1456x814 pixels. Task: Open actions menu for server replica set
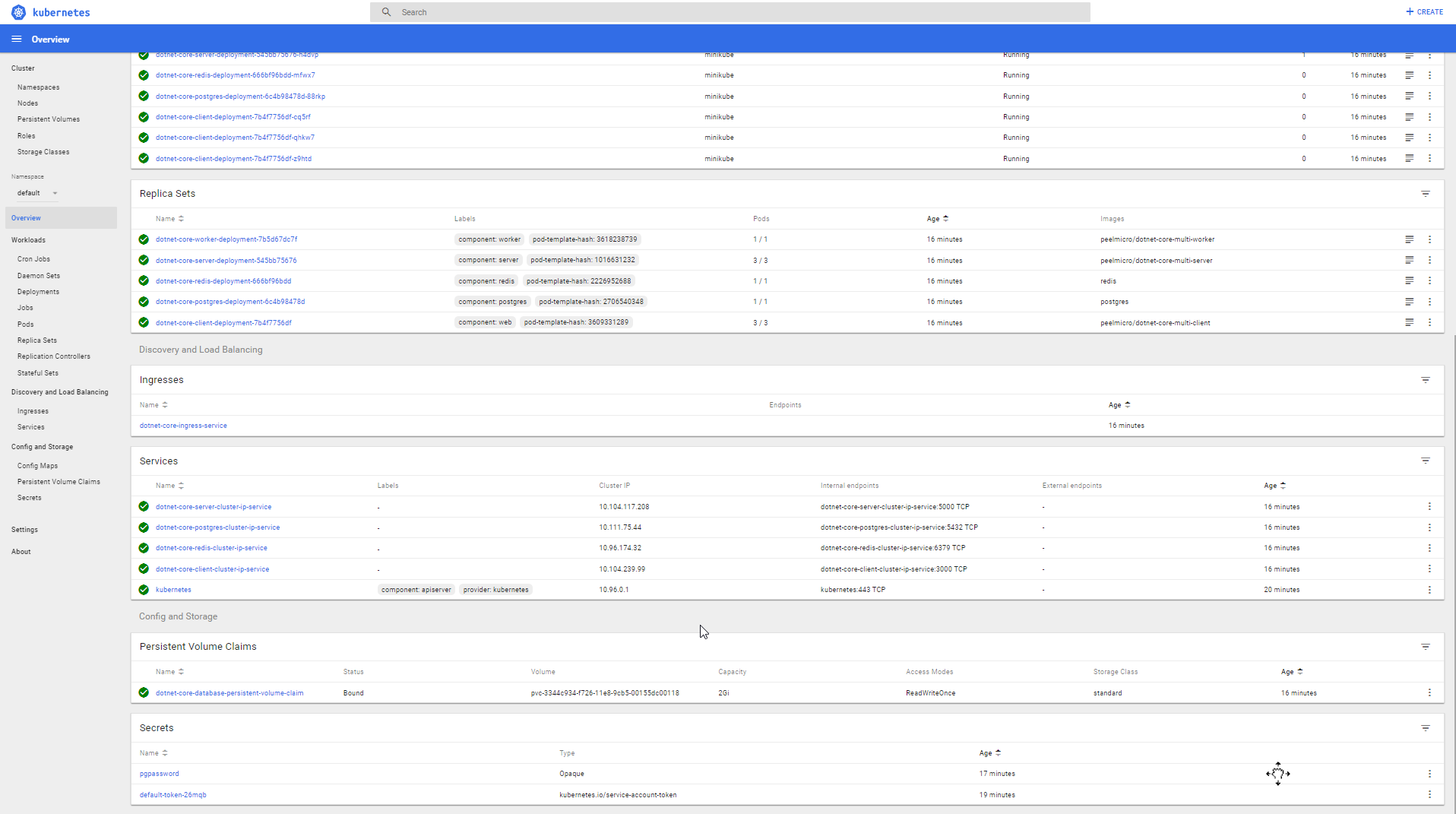(x=1429, y=260)
